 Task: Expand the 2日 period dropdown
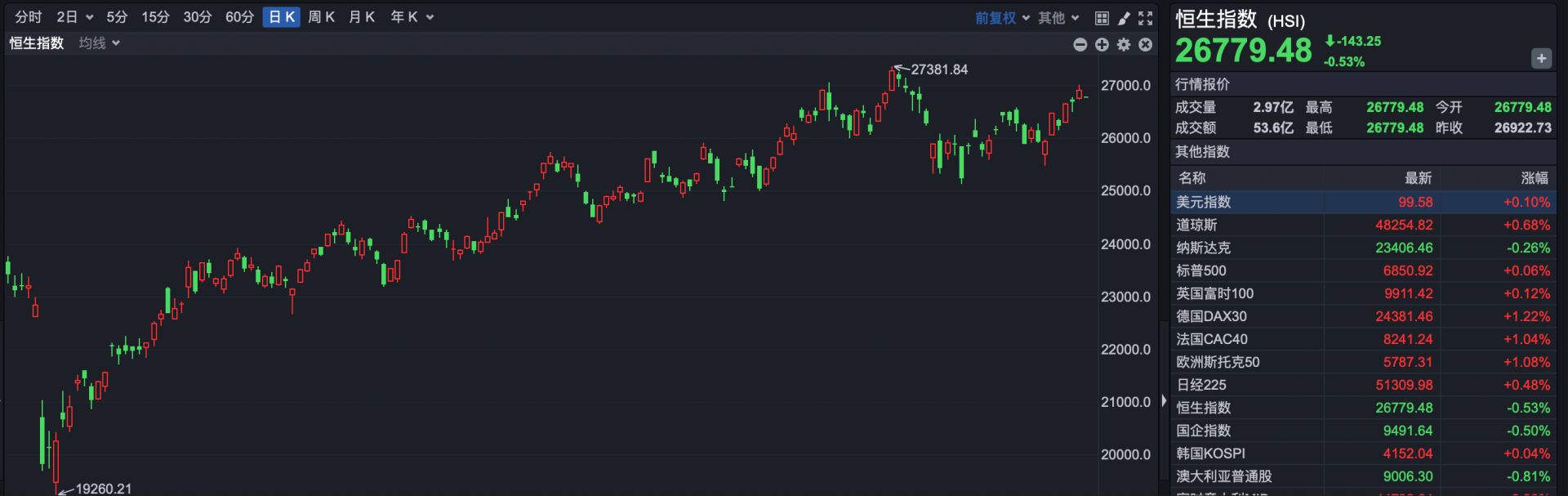coord(74,17)
